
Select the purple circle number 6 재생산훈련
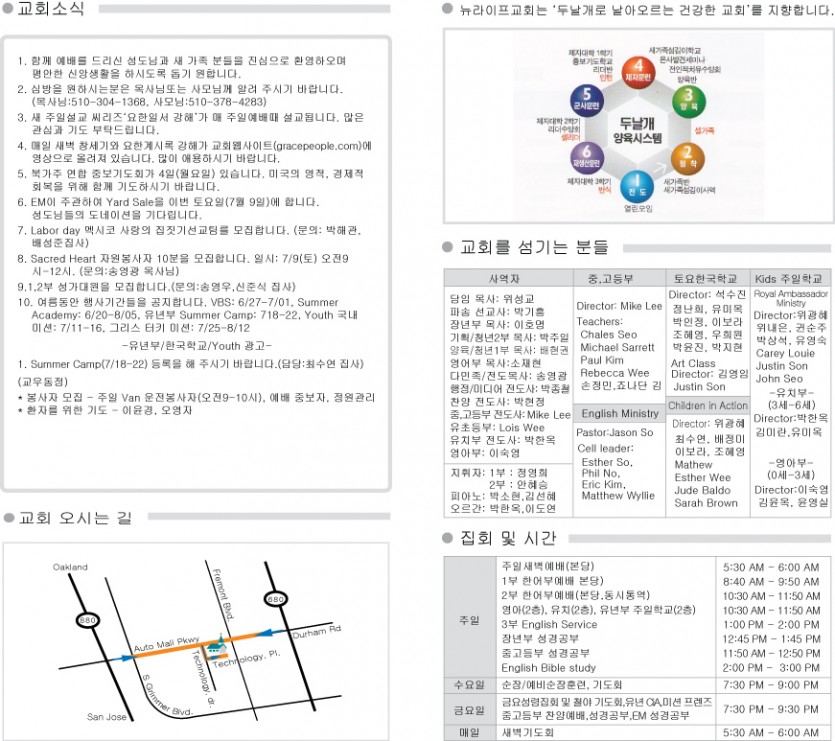tap(586, 158)
